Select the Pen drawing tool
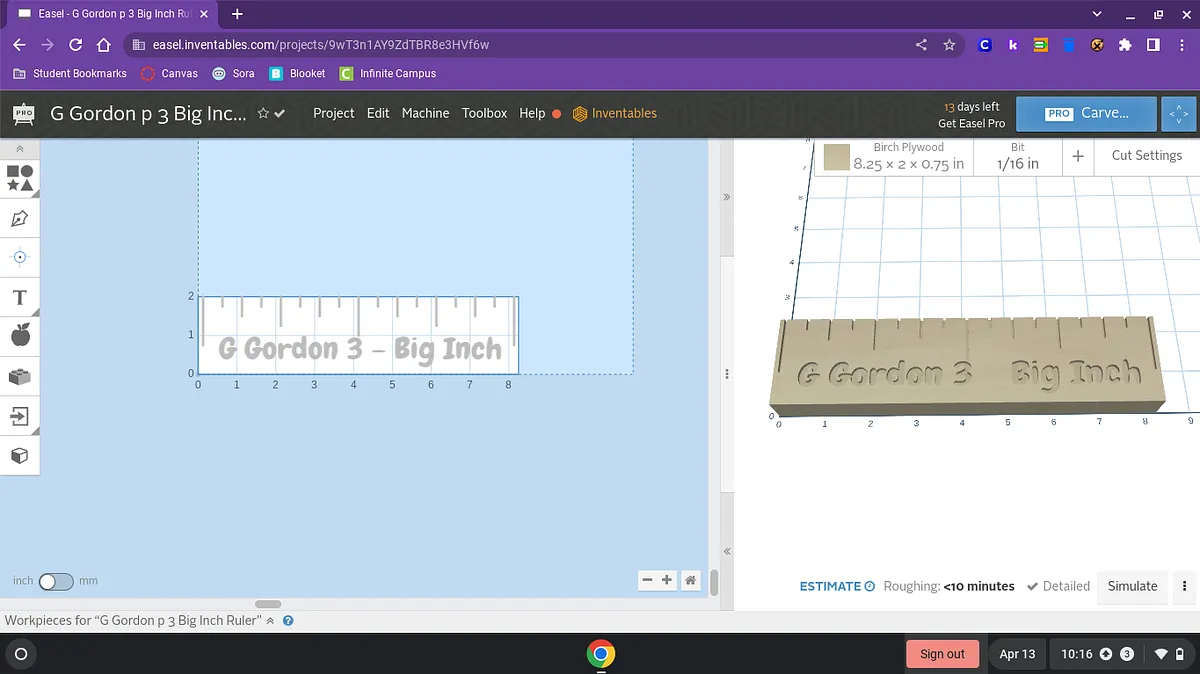 (x=20, y=218)
